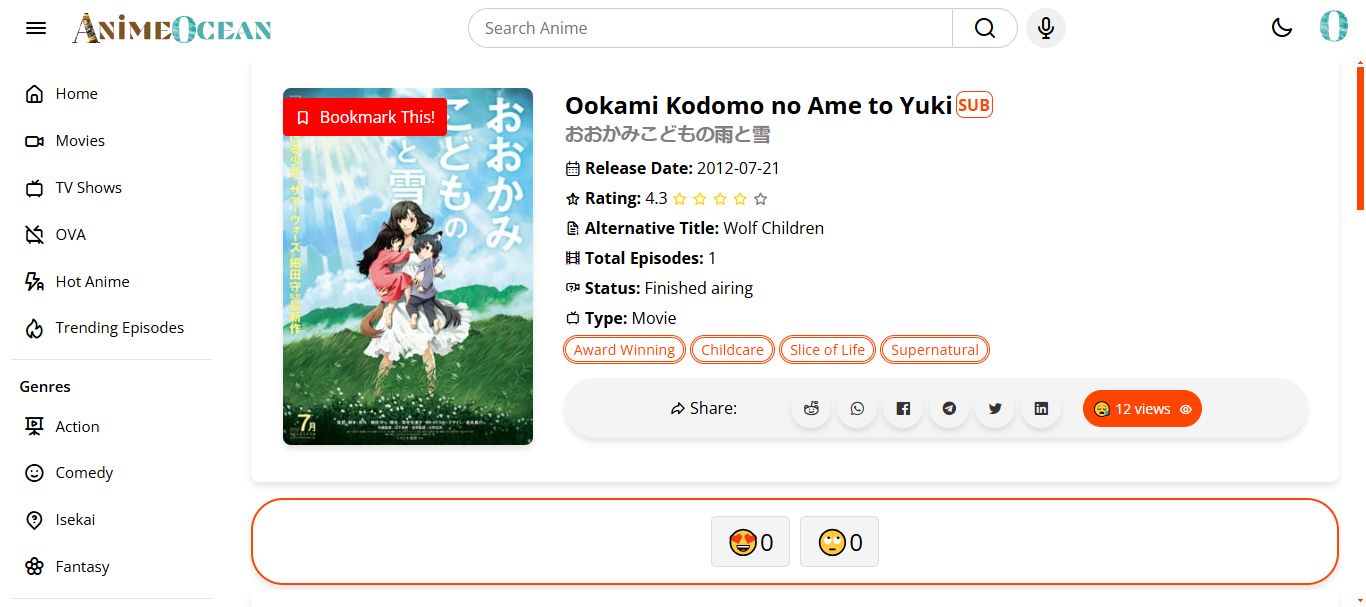The width and height of the screenshot is (1366, 607).
Task: React with eye-roll emoji
Action: pos(839,542)
